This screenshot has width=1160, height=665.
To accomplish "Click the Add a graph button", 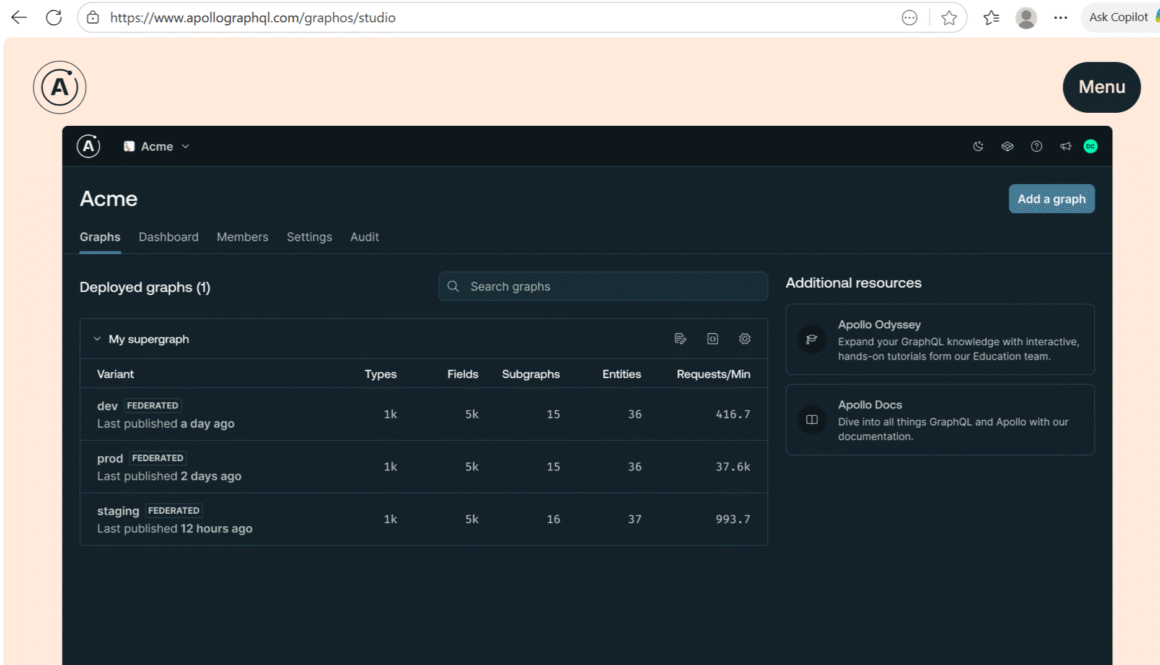I will pos(1051,199).
